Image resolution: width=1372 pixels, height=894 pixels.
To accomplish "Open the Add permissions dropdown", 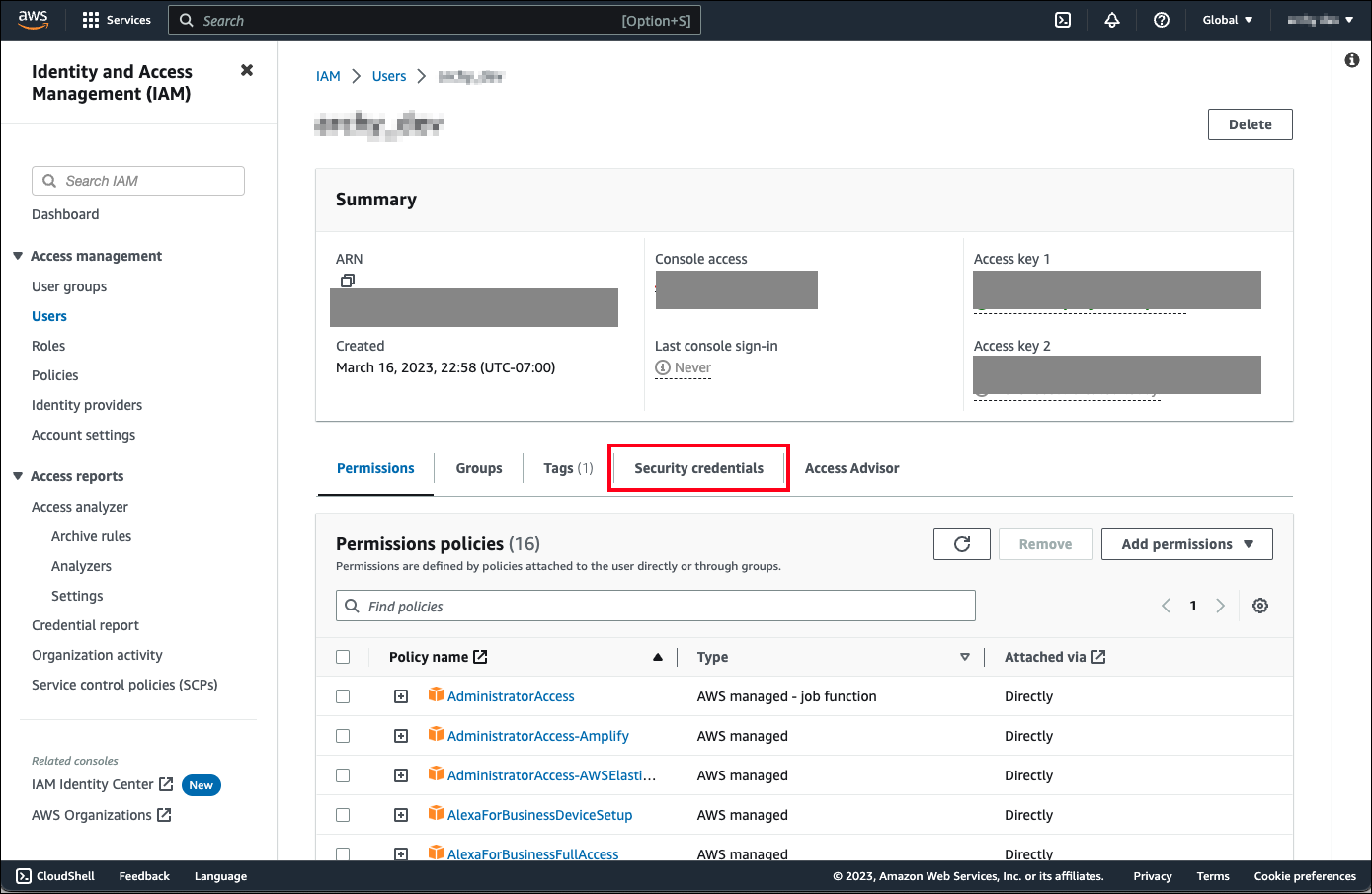I will tap(1186, 544).
